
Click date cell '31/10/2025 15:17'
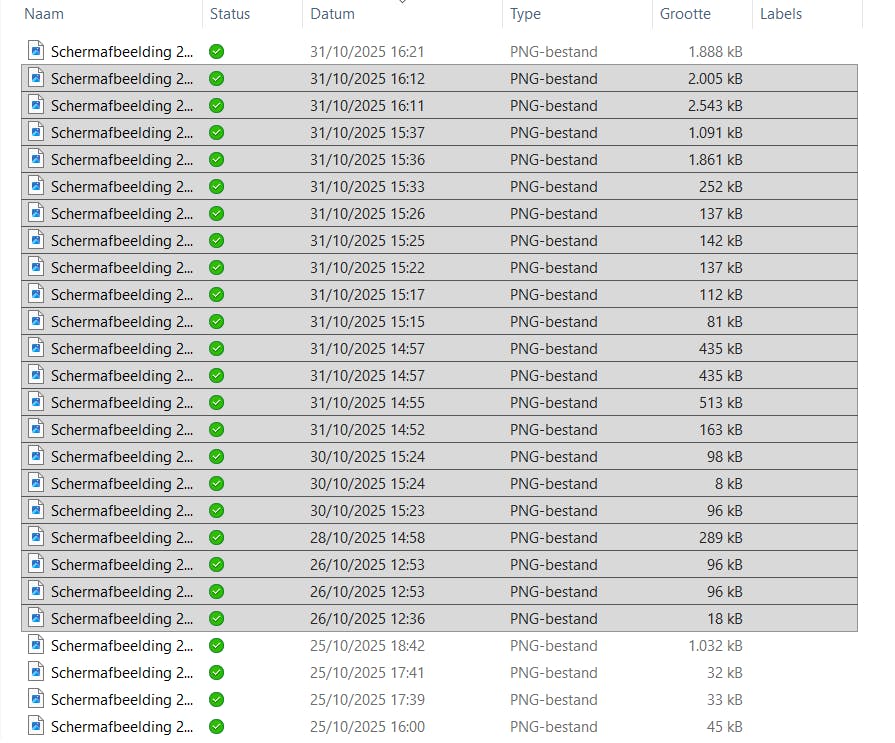[367, 294]
